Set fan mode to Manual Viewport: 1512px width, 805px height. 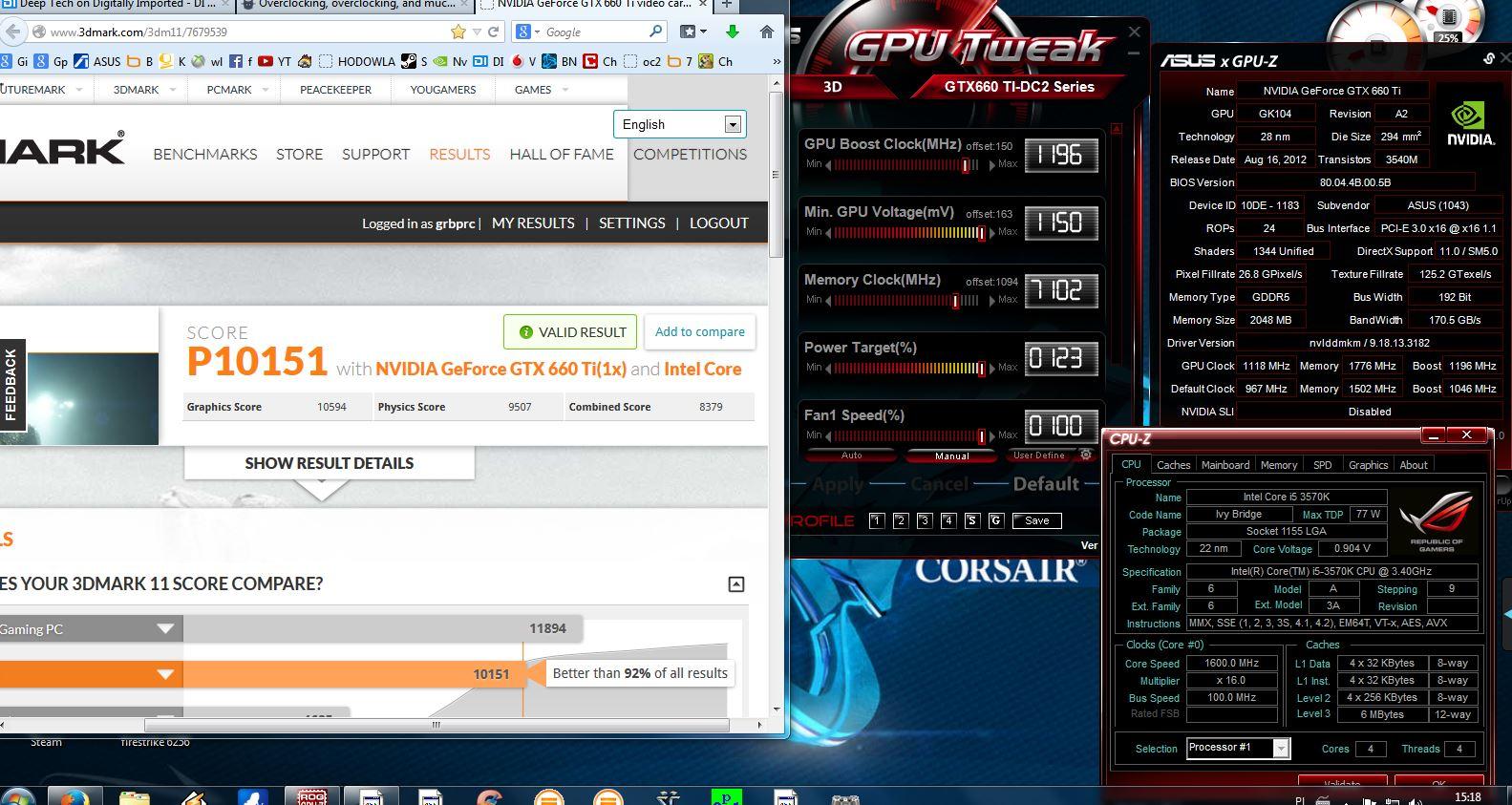point(951,455)
